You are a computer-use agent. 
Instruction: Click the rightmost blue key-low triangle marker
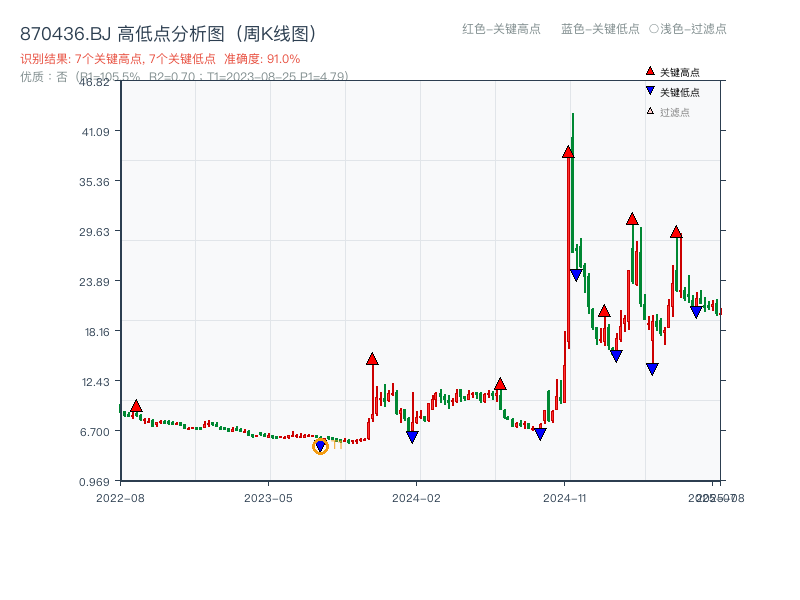pyautogui.click(x=697, y=312)
